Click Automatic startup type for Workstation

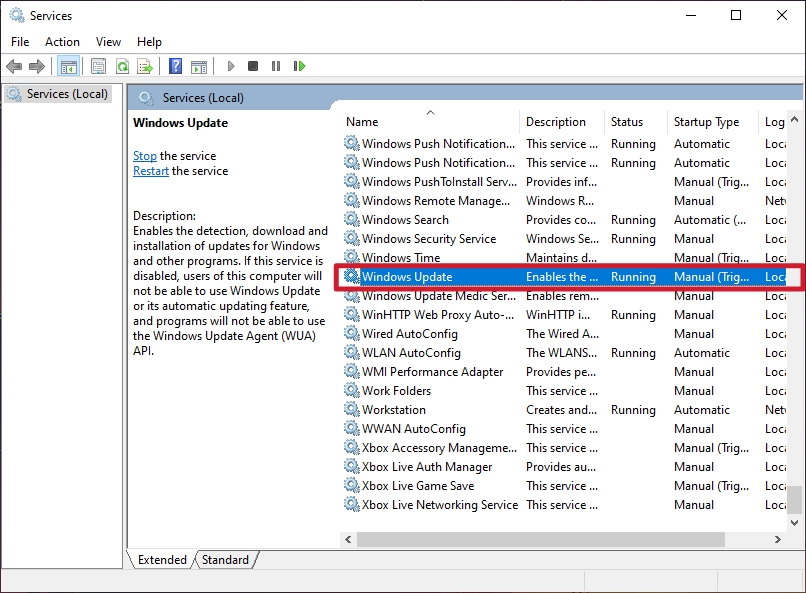[x=702, y=410]
